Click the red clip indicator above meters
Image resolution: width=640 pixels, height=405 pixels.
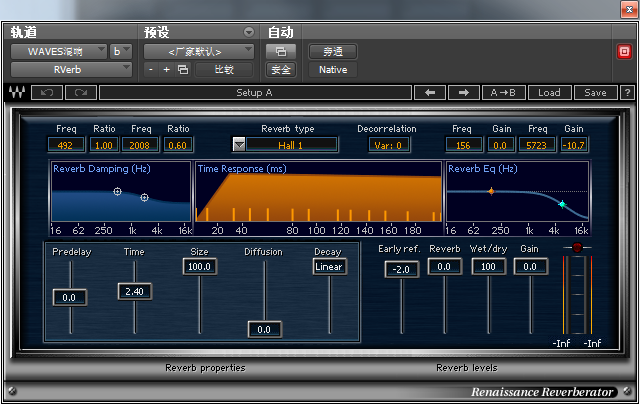577,247
